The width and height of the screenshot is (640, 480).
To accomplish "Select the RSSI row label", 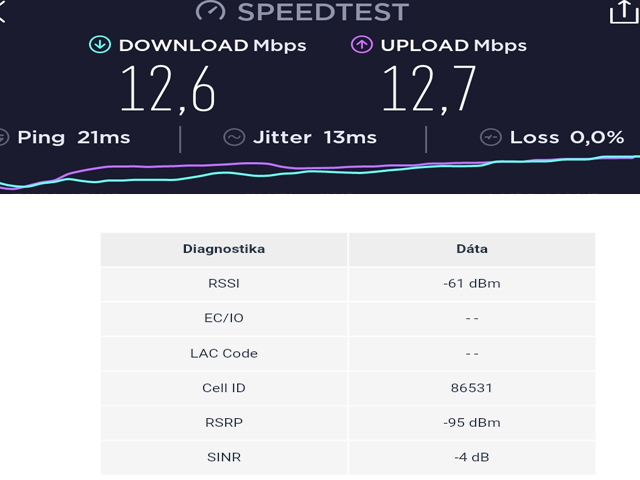I will [x=224, y=283].
